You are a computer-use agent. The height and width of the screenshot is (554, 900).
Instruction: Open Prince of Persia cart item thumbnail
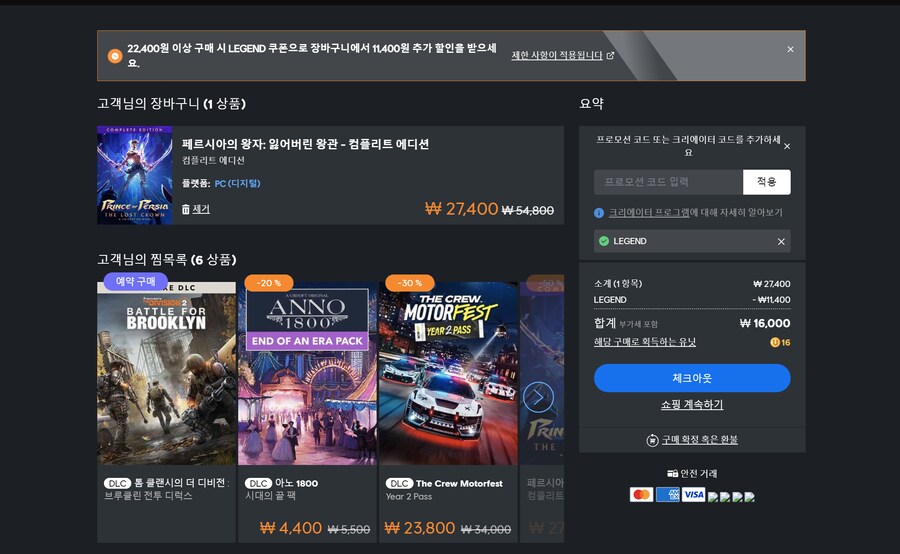coord(135,175)
